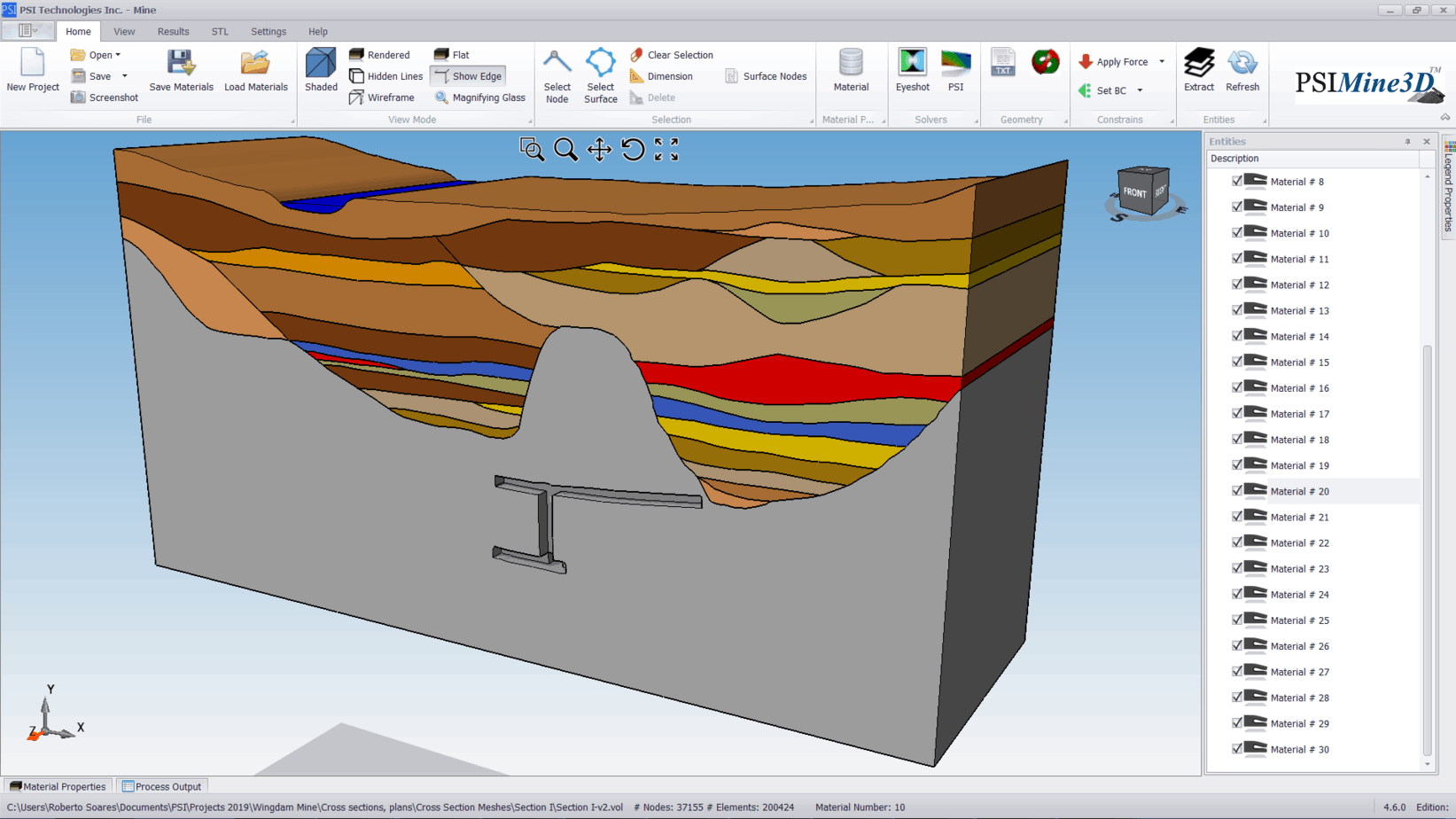Open the Process Output bottom tab
The width and height of the screenshot is (1456, 819).
(x=161, y=786)
